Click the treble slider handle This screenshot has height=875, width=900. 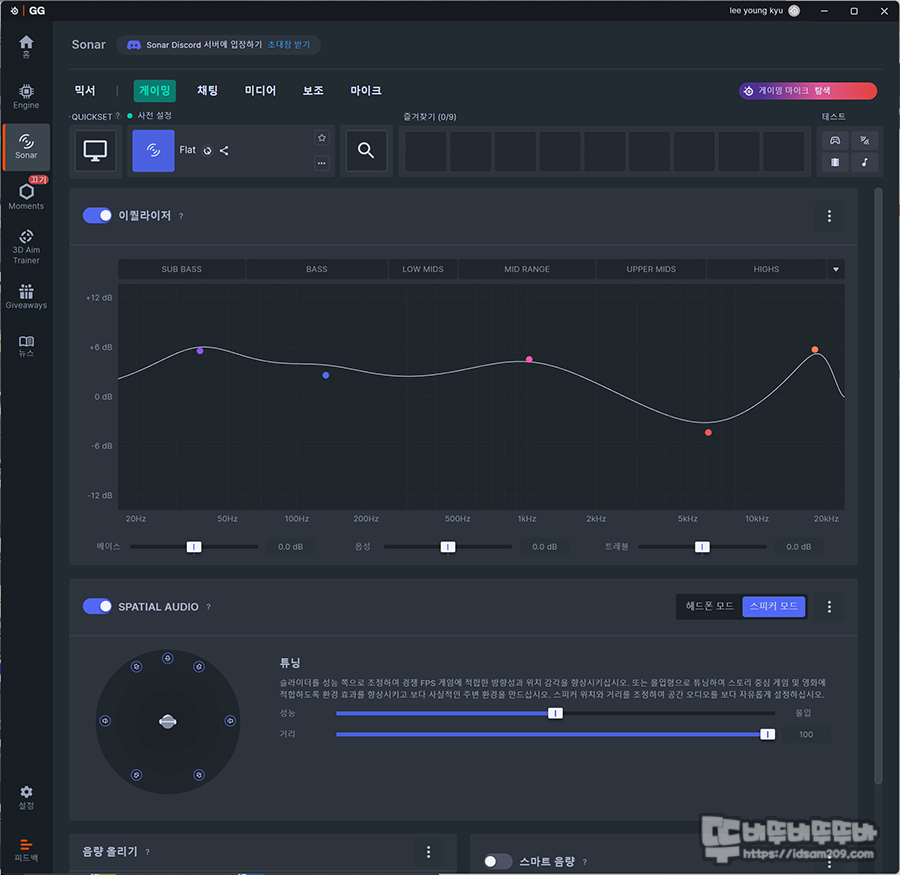point(702,547)
